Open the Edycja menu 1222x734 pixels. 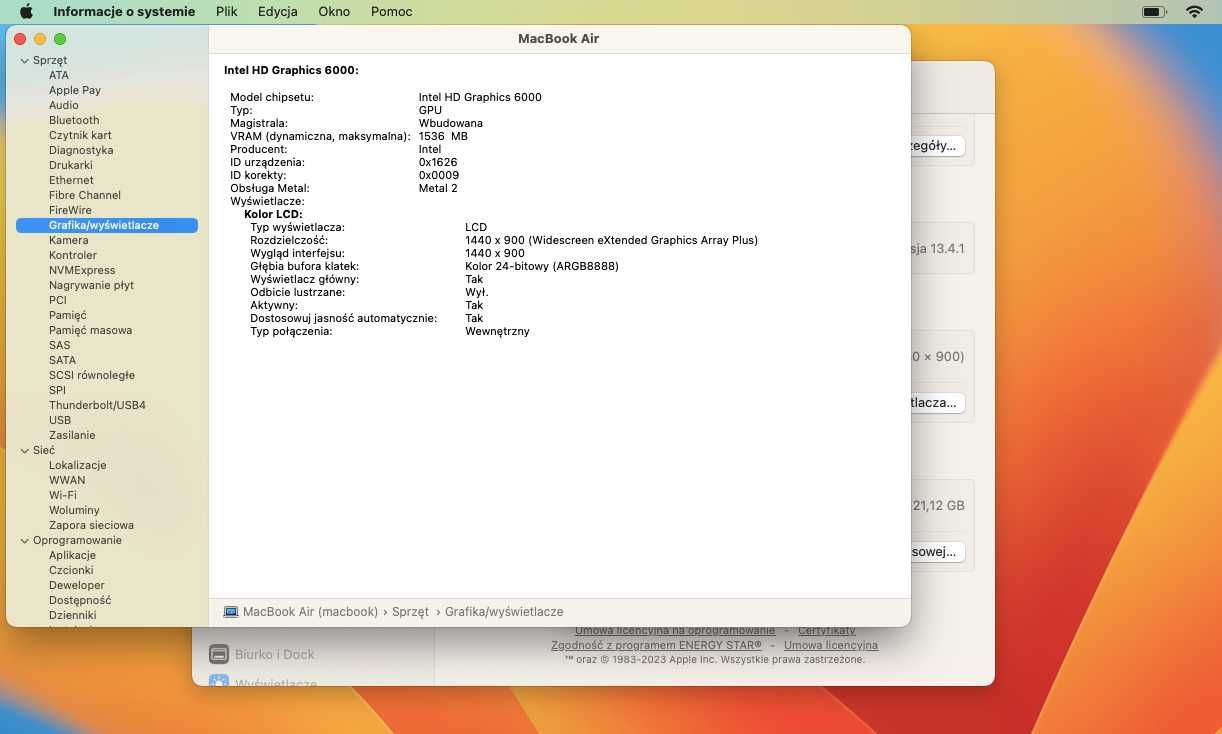277,12
